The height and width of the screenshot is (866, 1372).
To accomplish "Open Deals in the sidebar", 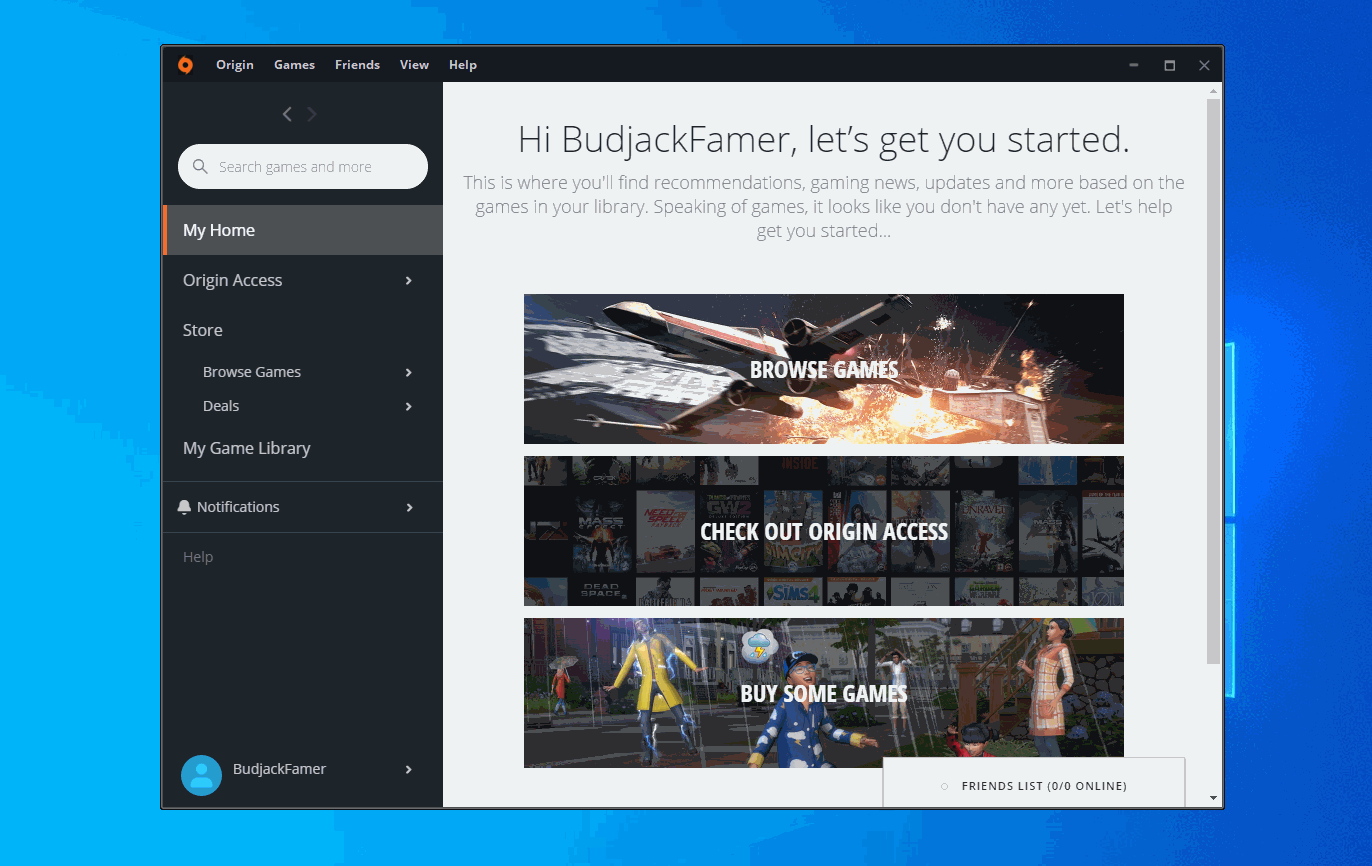I will pos(221,406).
